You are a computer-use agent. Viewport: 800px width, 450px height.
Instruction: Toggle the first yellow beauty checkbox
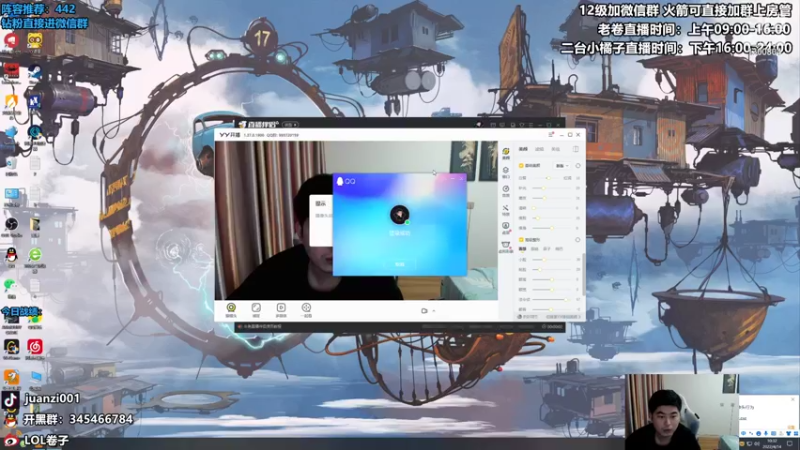point(521,166)
